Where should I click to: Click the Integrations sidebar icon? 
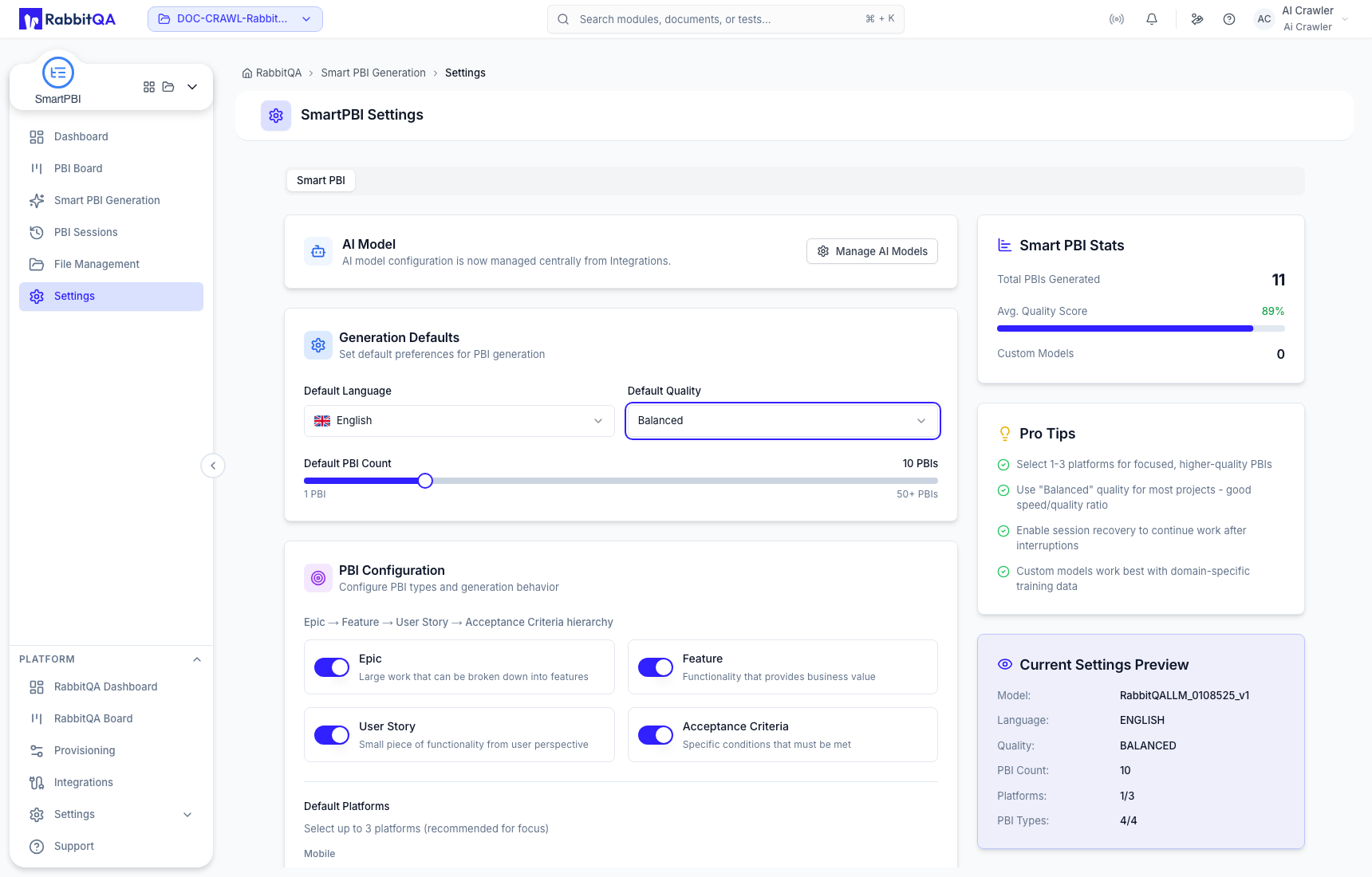pyautogui.click(x=37, y=783)
